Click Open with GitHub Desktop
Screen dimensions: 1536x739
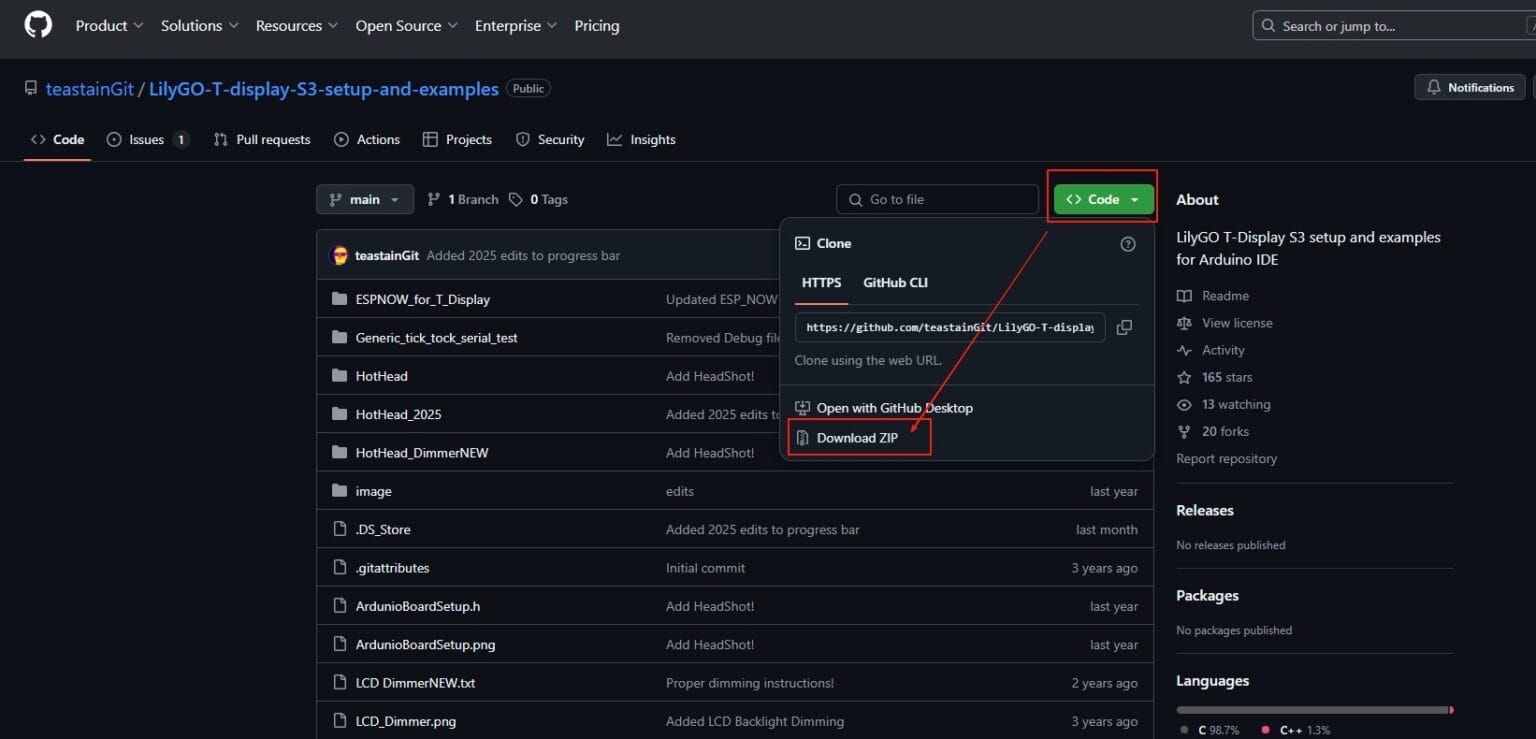[893, 408]
